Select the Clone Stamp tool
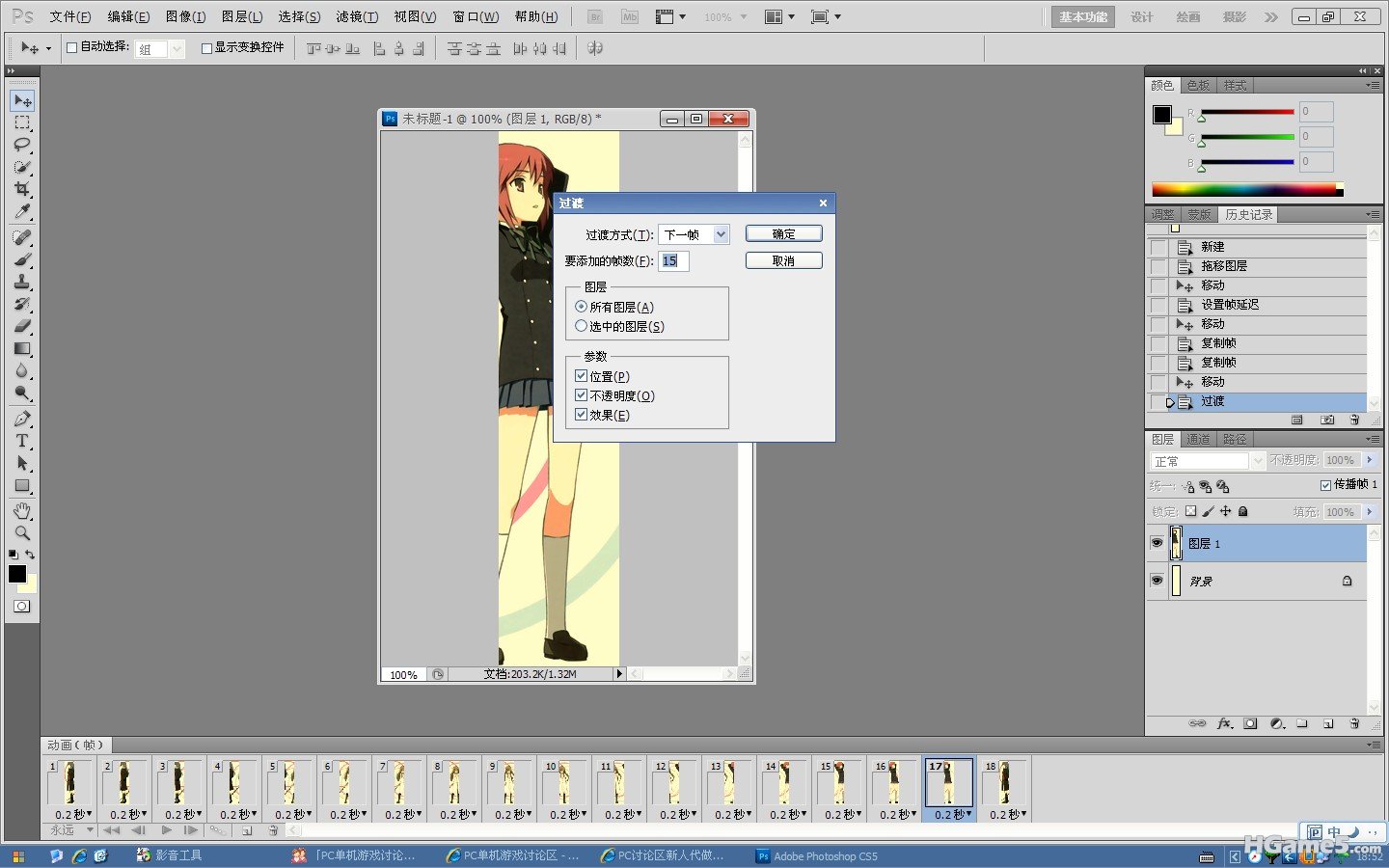 [22, 282]
